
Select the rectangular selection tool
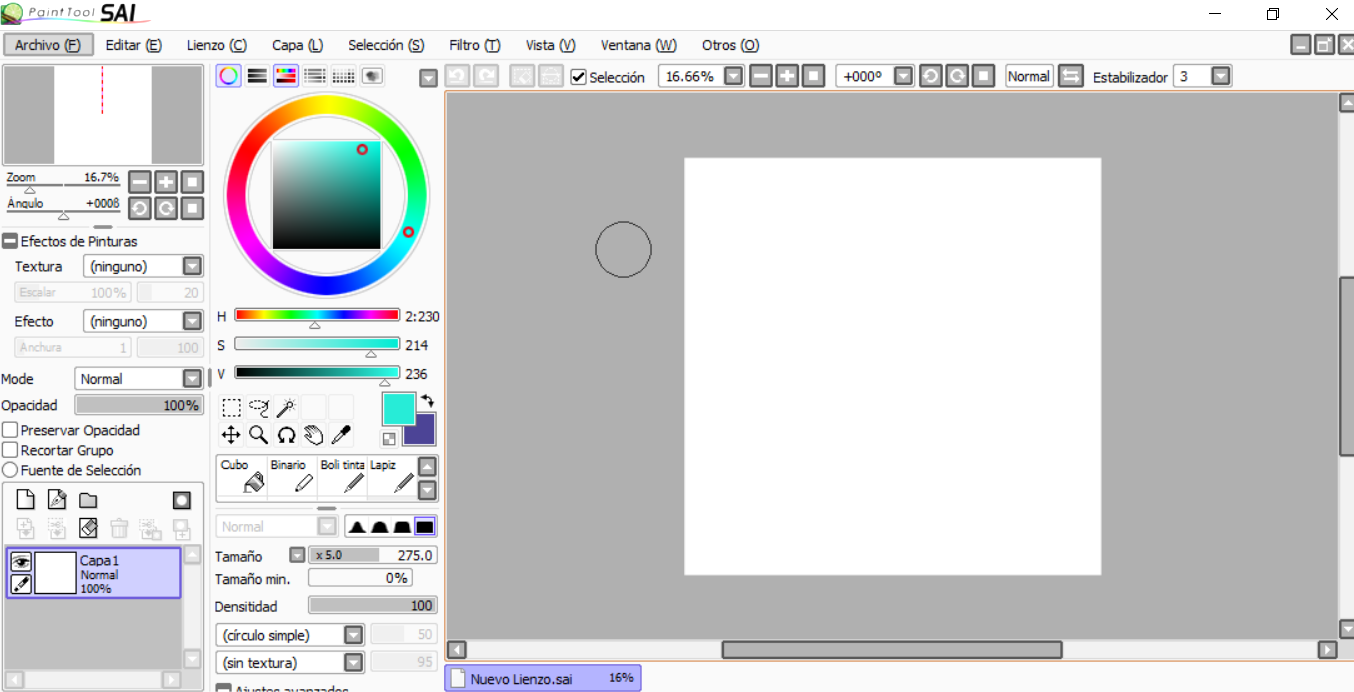point(231,407)
